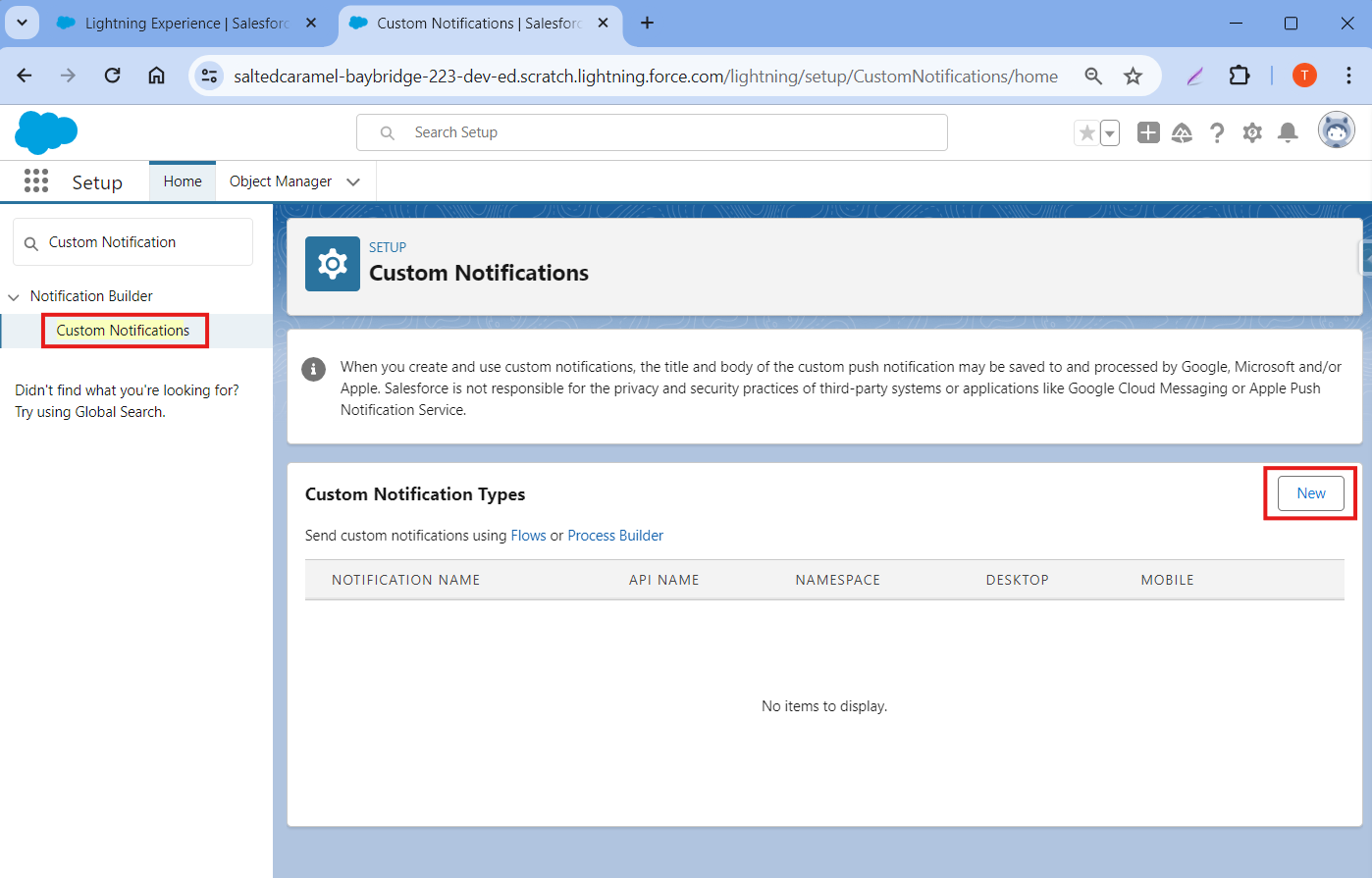This screenshot has width=1372, height=878.
Task: Go to browser home page icon
Action: [156, 76]
